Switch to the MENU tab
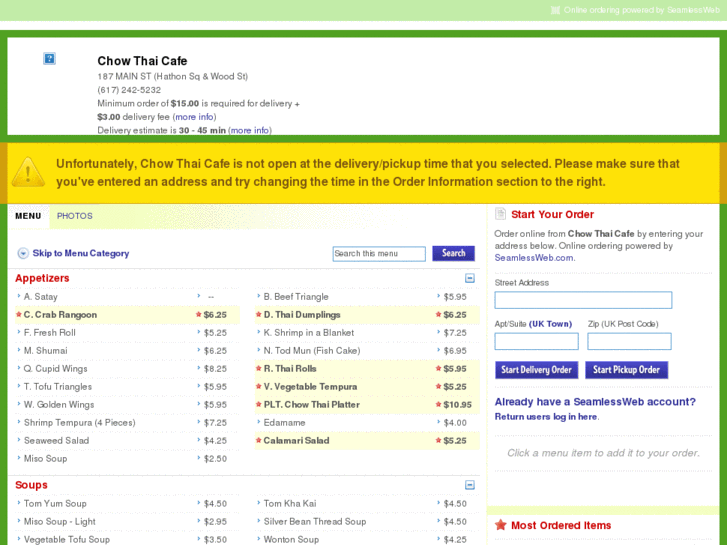 pyautogui.click(x=28, y=216)
